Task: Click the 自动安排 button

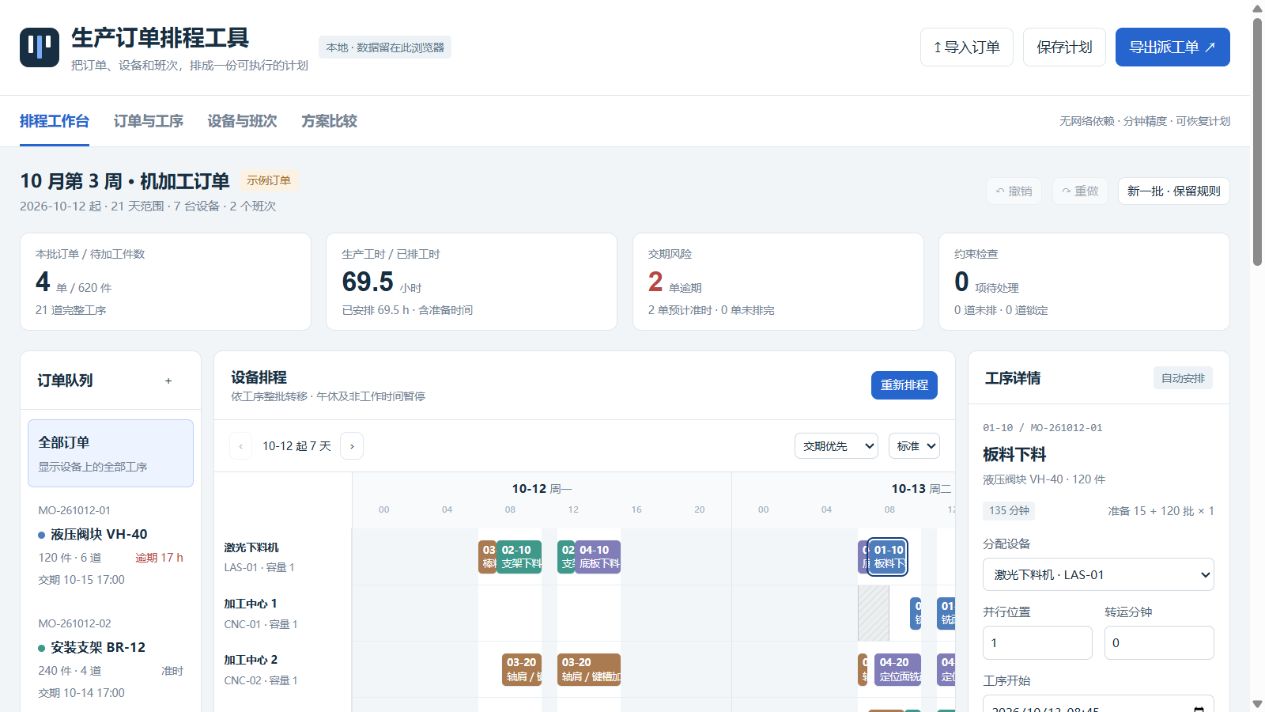Action: [1183, 378]
